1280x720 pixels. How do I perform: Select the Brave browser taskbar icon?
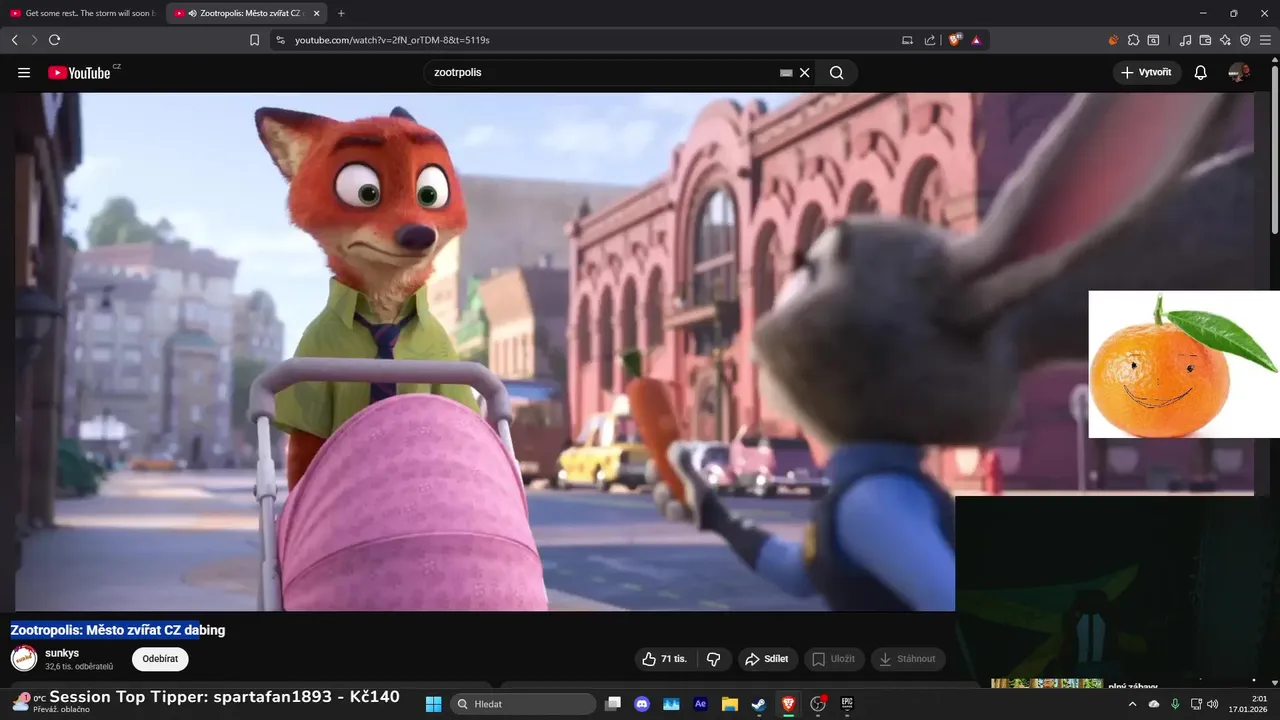pyautogui.click(x=789, y=704)
